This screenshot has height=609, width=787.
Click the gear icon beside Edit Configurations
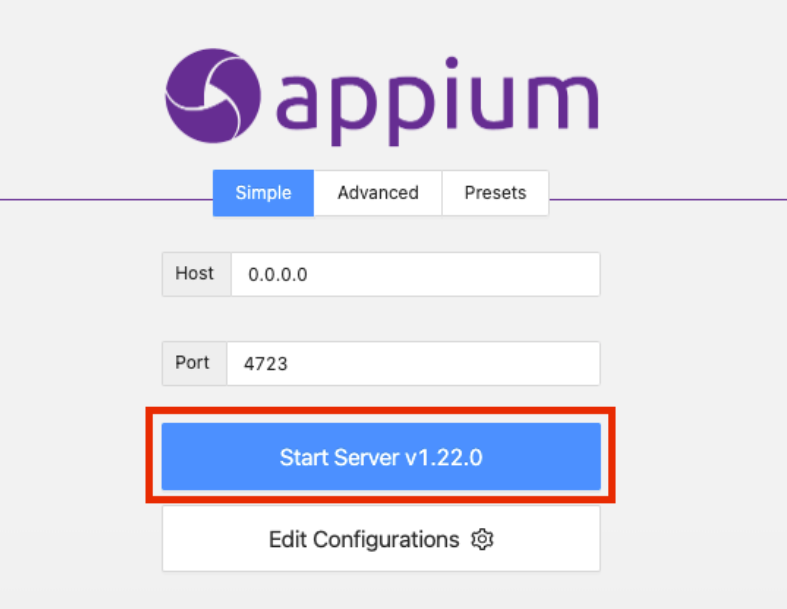pyautogui.click(x=482, y=540)
